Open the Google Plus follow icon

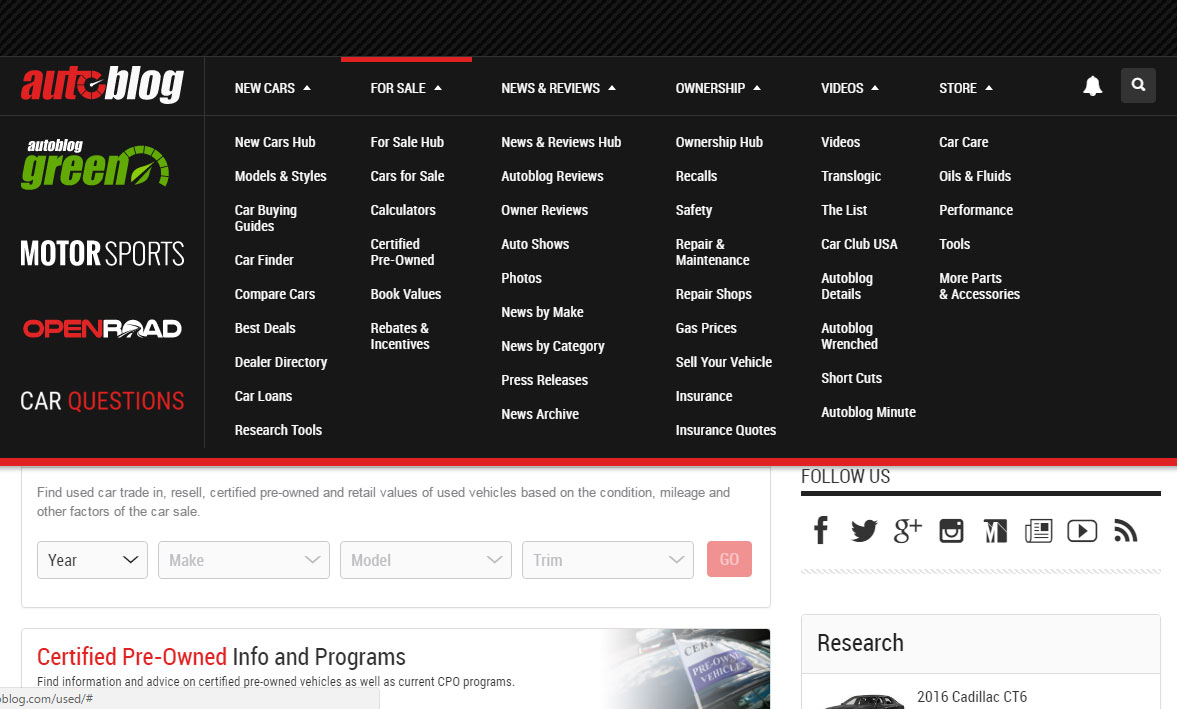tap(908, 530)
